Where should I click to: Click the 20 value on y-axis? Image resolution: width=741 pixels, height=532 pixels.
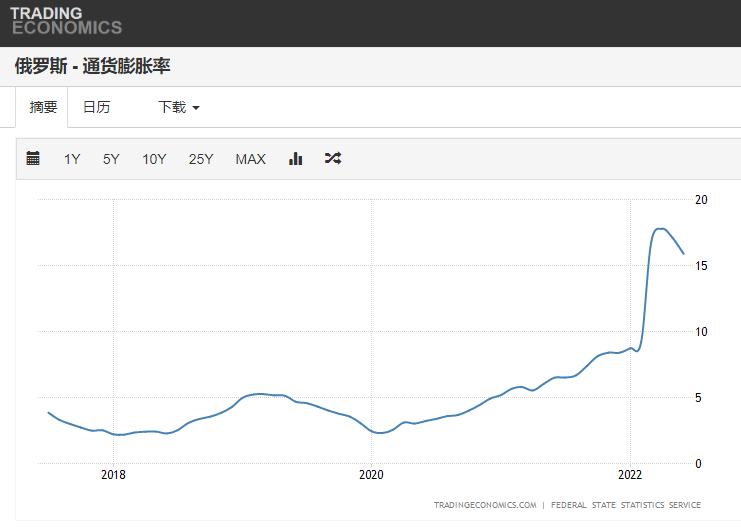click(x=701, y=200)
